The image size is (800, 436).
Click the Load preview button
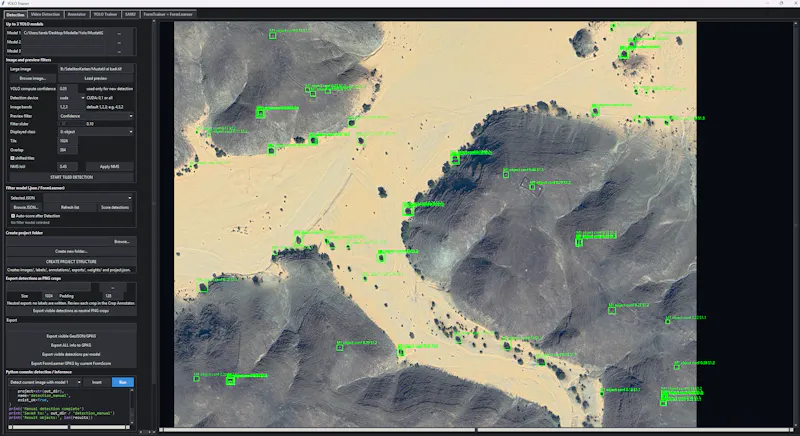(x=96, y=79)
